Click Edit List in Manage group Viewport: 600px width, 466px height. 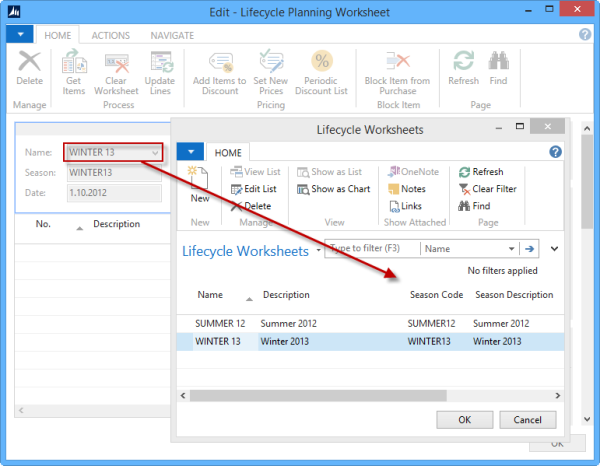pyautogui.click(x=253, y=189)
